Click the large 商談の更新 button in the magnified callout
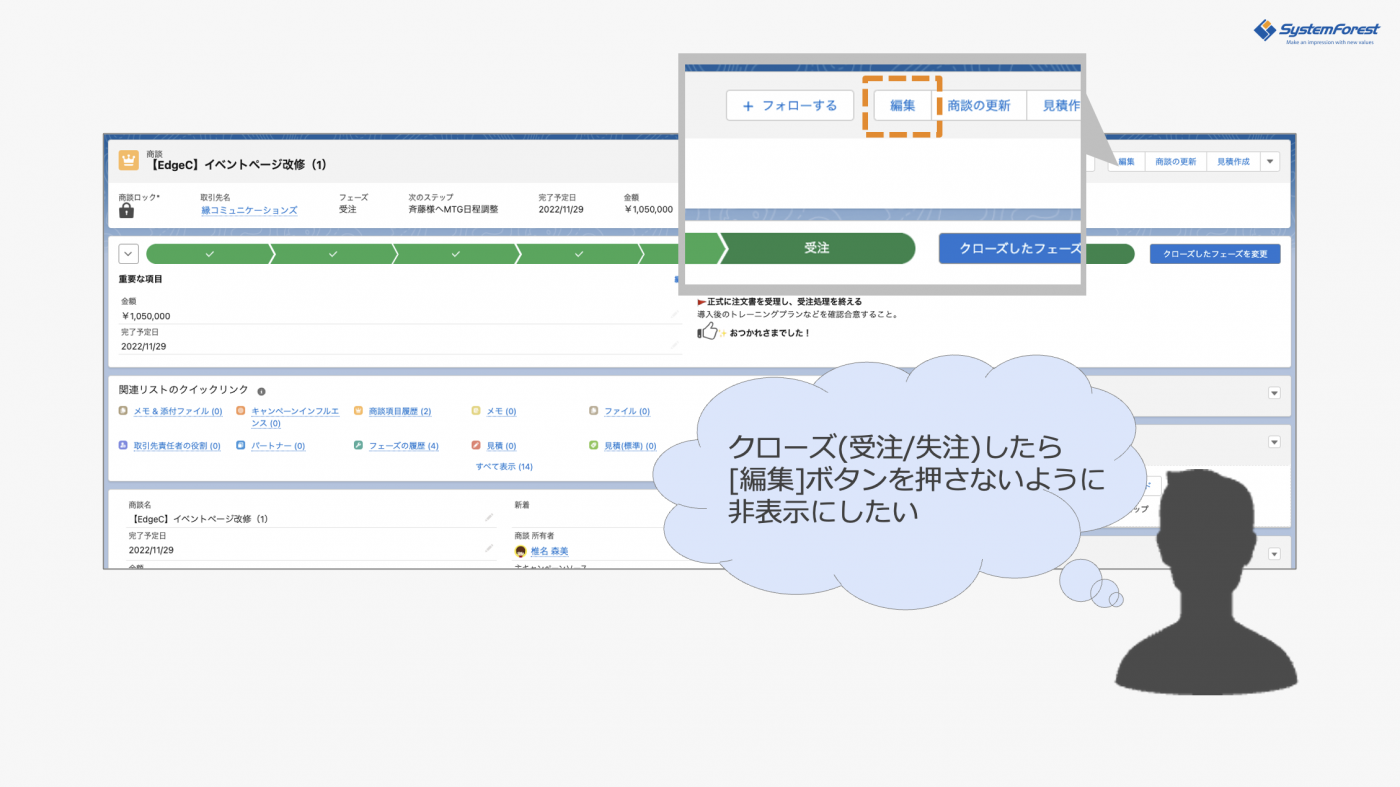The image size is (1400, 787). coord(979,105)
